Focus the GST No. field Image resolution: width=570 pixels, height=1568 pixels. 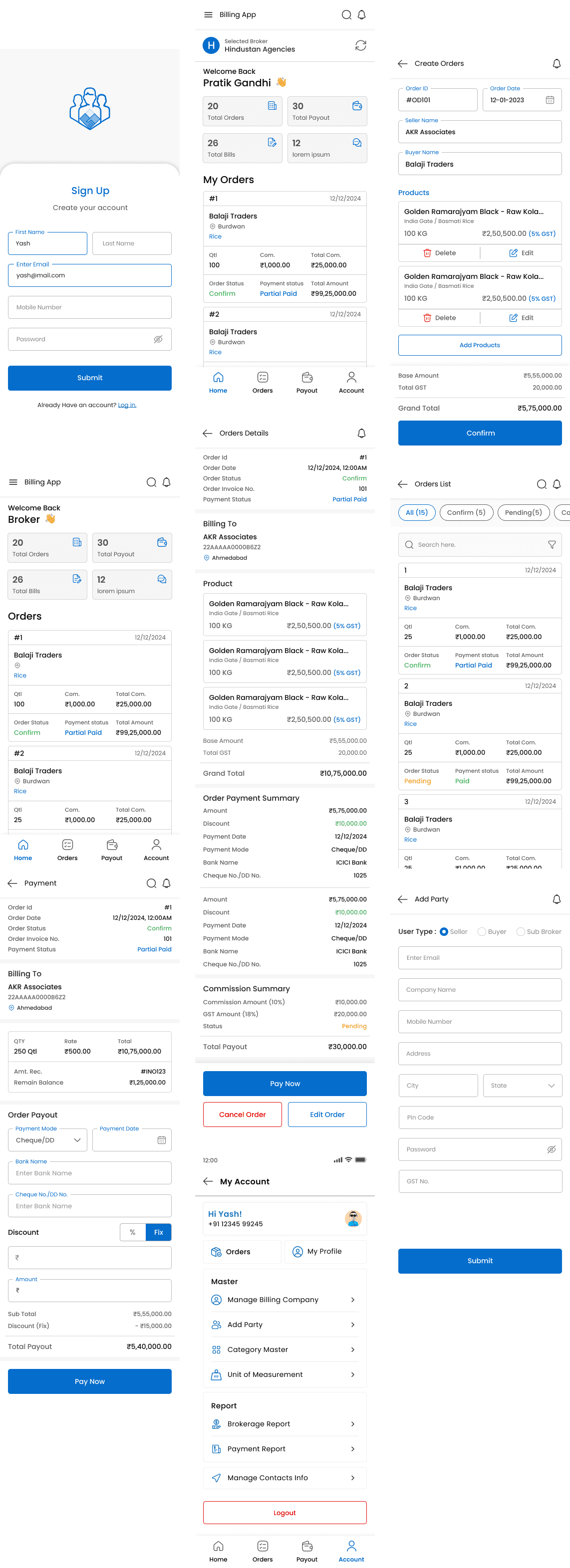click(480, 1181)
